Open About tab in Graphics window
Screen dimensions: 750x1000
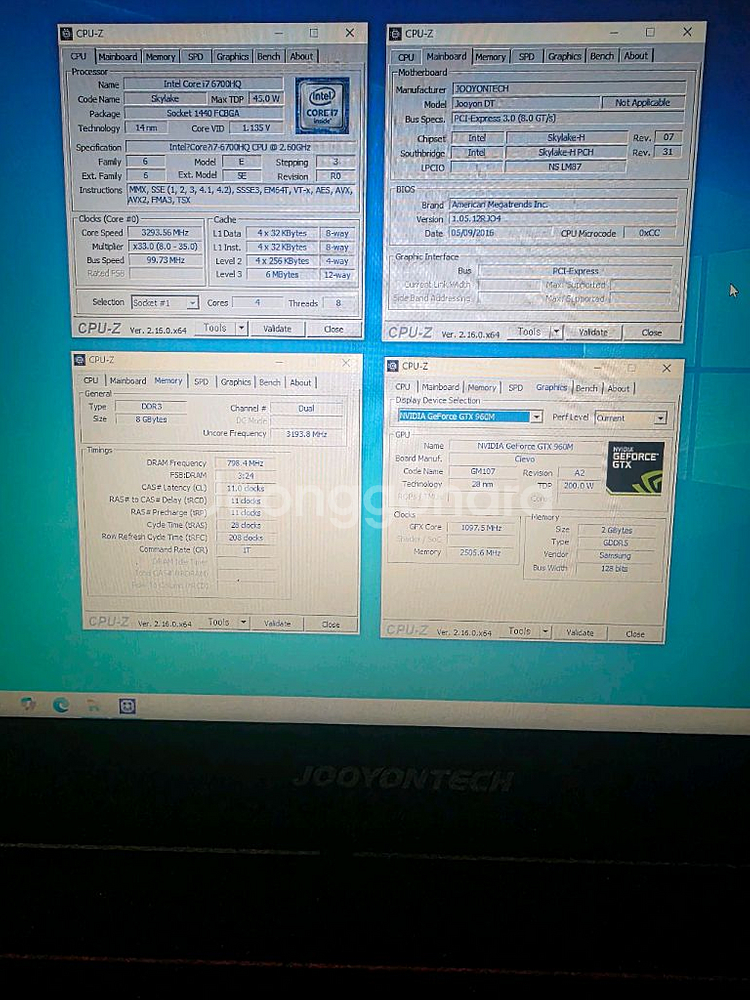click(x=618, y=388)
